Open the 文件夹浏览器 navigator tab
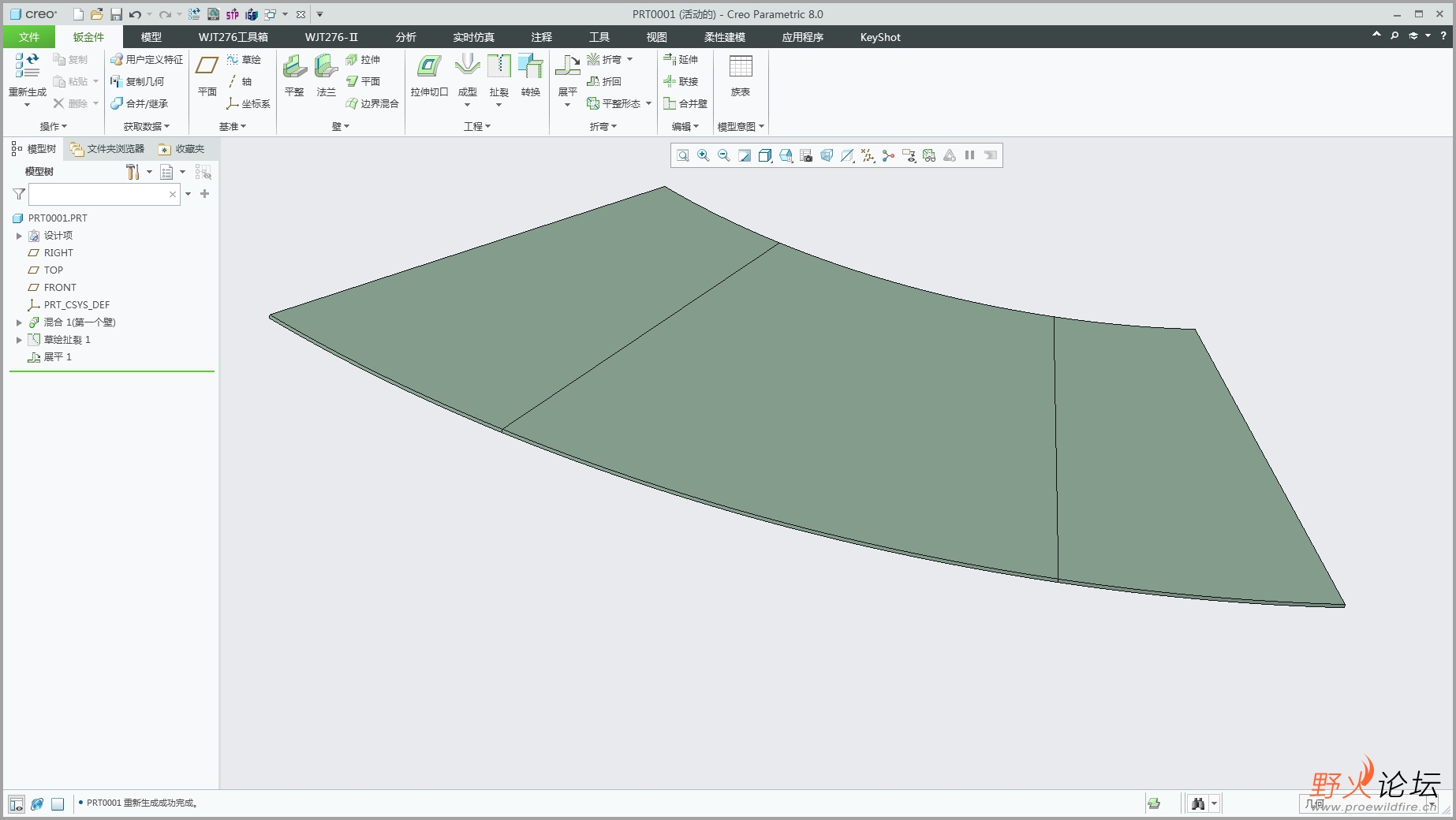Image resolution: width=1456 pixels, height=820 pixels. click(x=107, y=149)
